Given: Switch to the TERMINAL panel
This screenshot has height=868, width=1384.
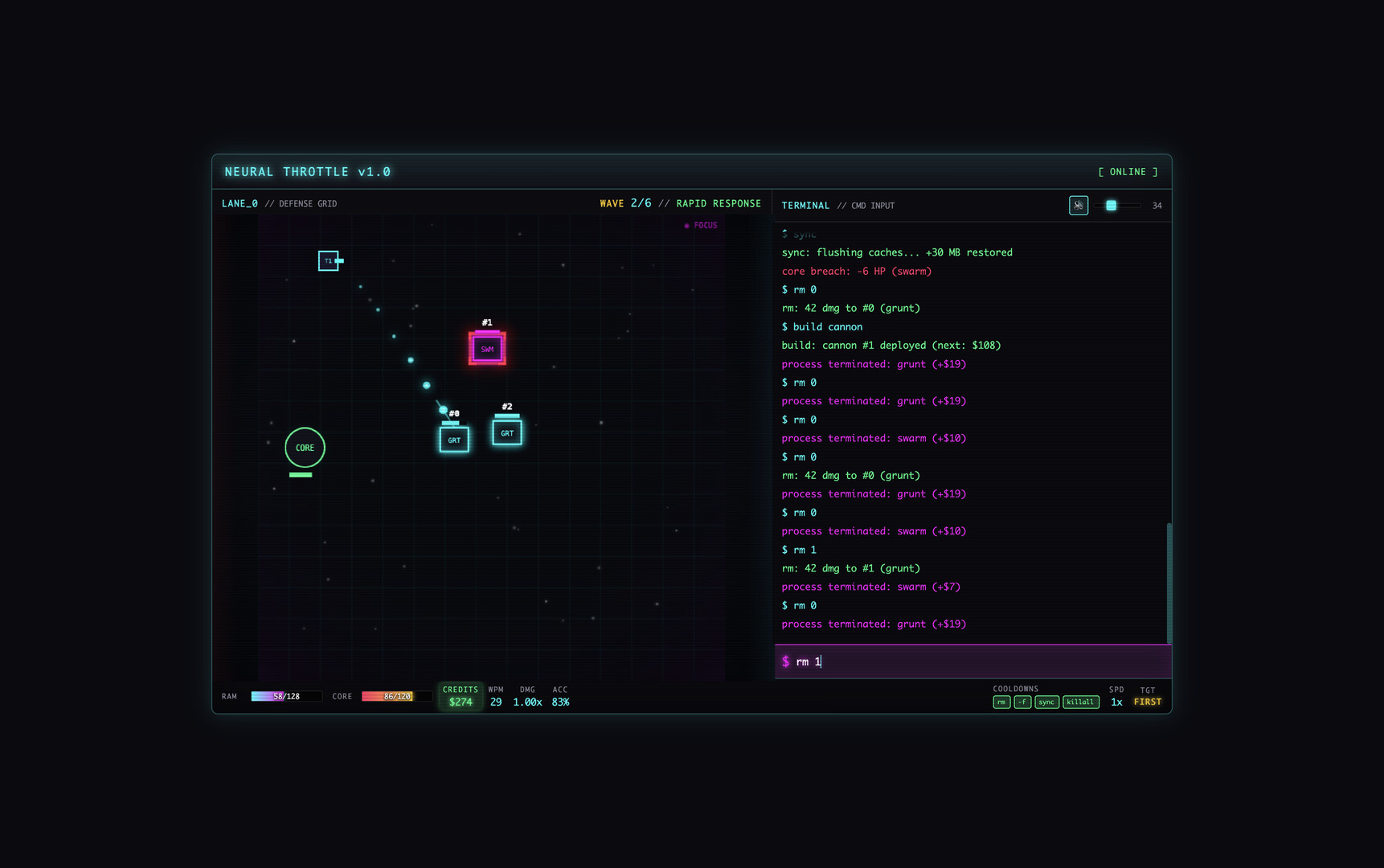Looking at the screenshot, I should pyautogui.click(x=806, y=205).
